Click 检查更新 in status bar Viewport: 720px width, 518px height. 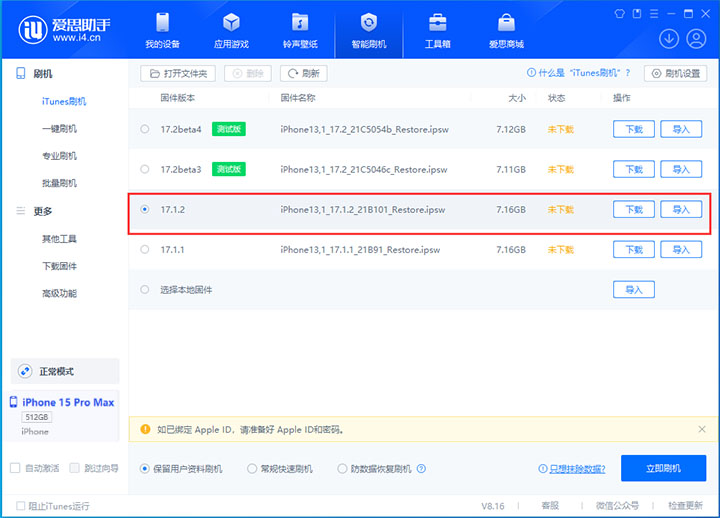[x=685, y=506]
